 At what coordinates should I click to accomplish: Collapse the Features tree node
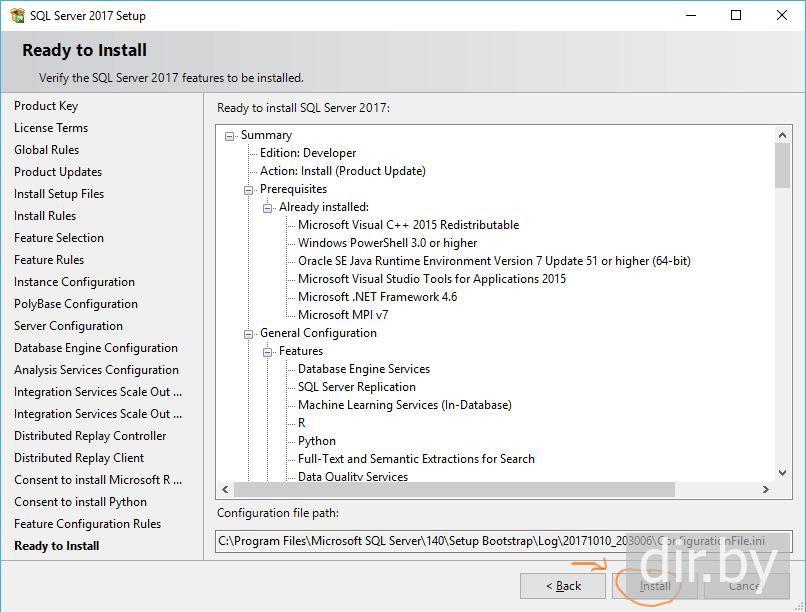pyautogui.click(x=268, y=351)
